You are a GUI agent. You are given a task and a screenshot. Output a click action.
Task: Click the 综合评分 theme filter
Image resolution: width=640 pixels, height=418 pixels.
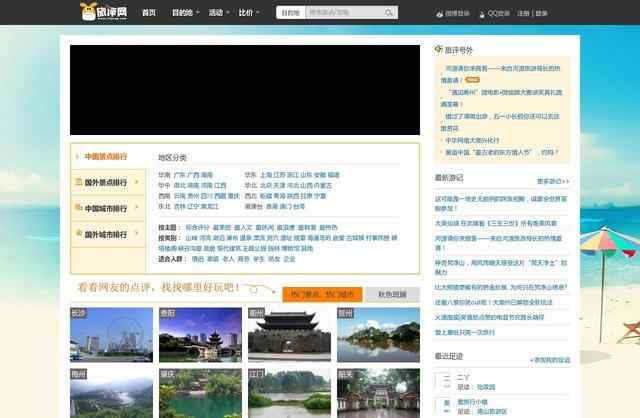tap(197, 228)
